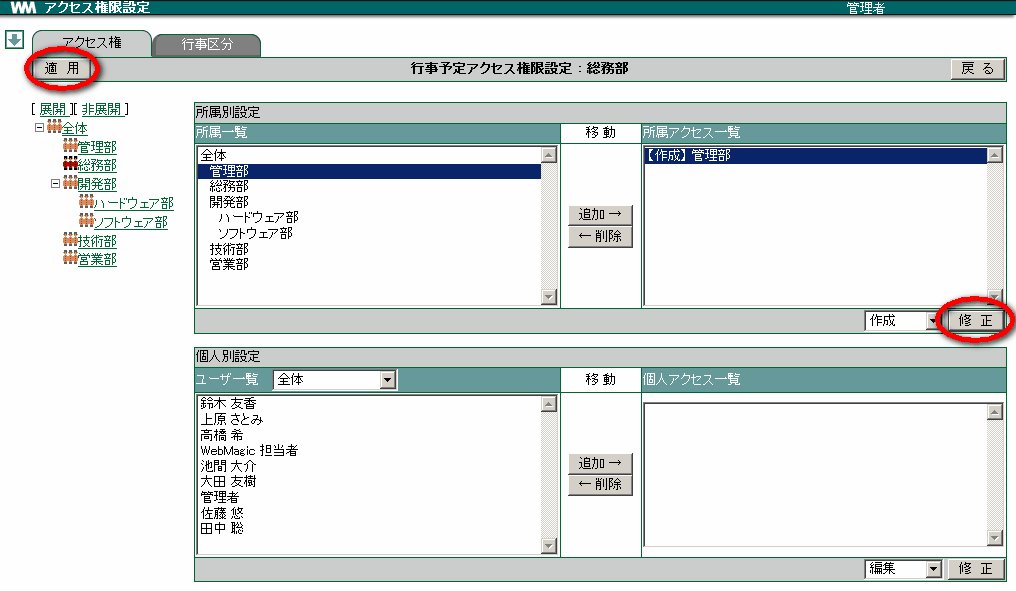Click the 非展開 collapse-all link

[101, 109]
